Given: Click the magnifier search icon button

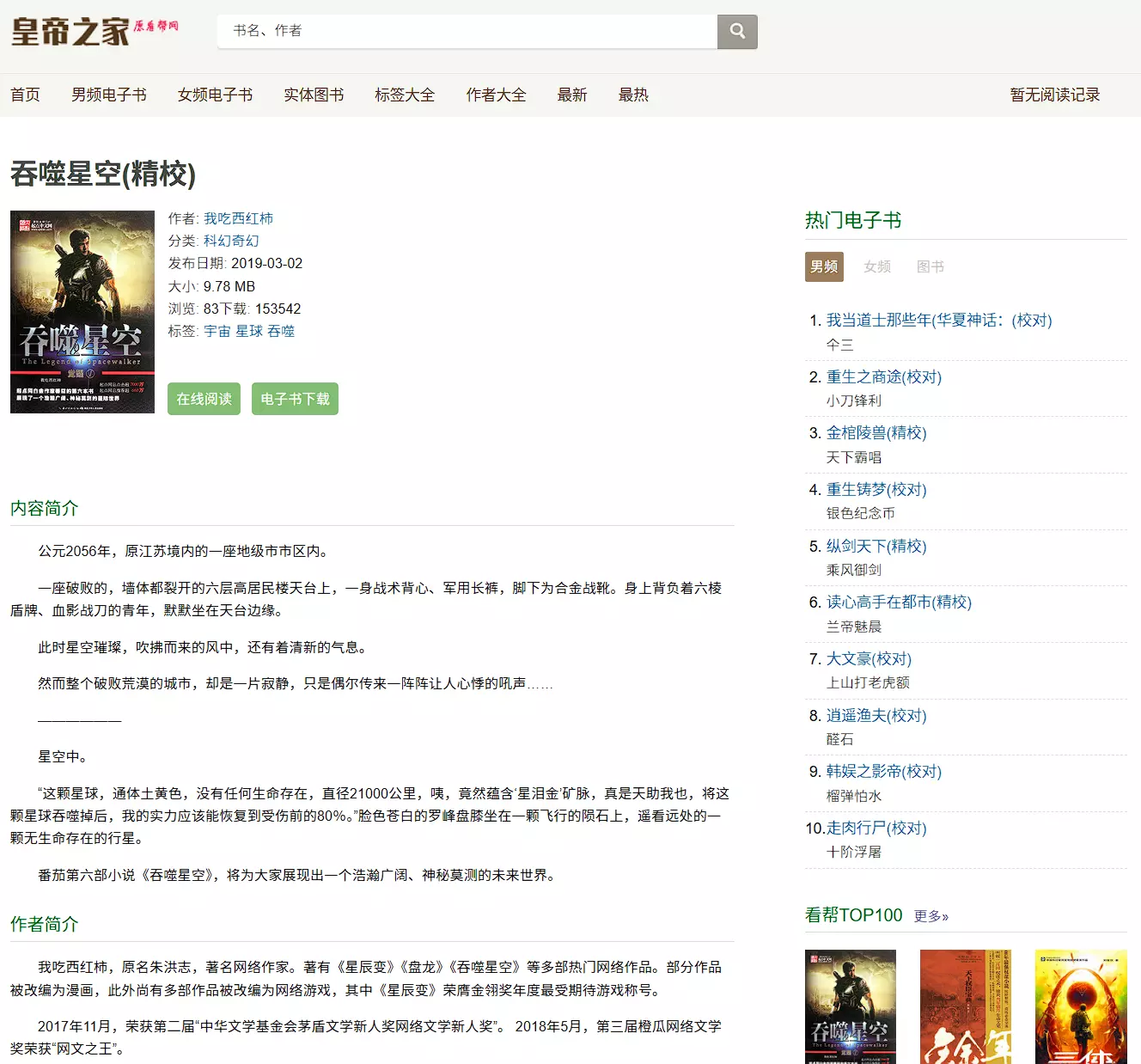Looking at the screenshot, I should point(737,32).
